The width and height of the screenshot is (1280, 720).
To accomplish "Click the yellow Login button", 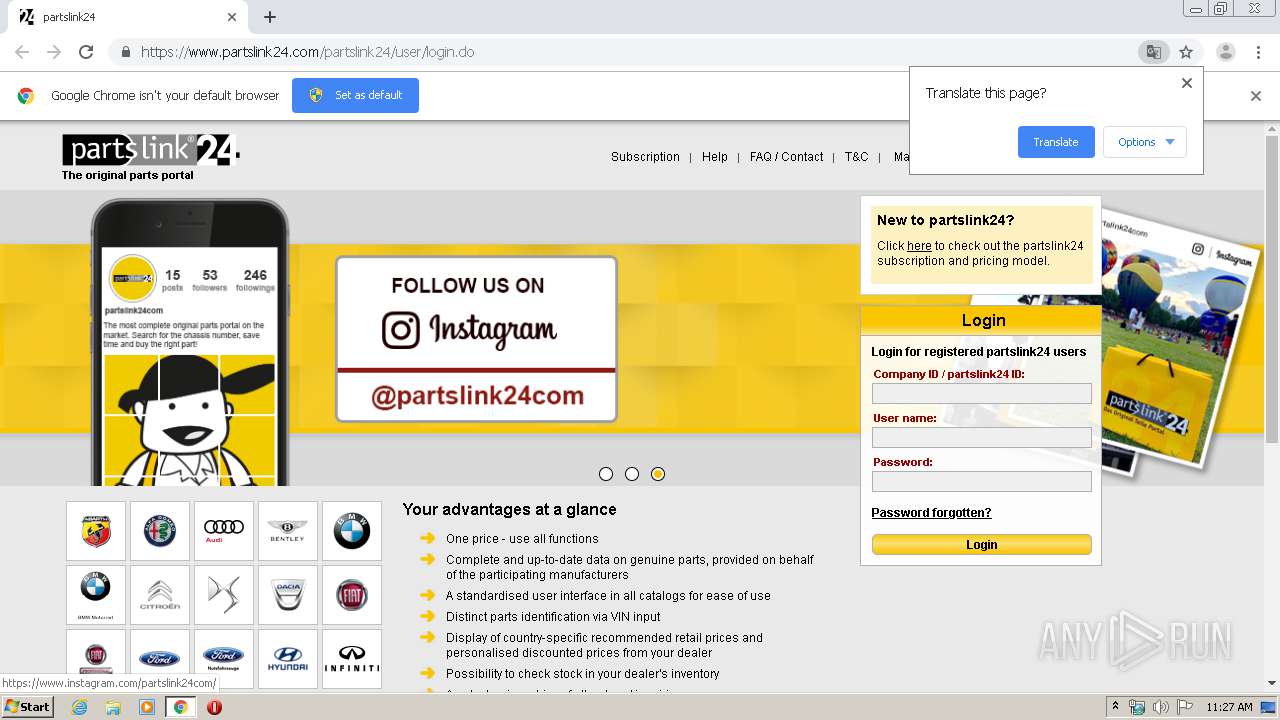I will [981, 545].
